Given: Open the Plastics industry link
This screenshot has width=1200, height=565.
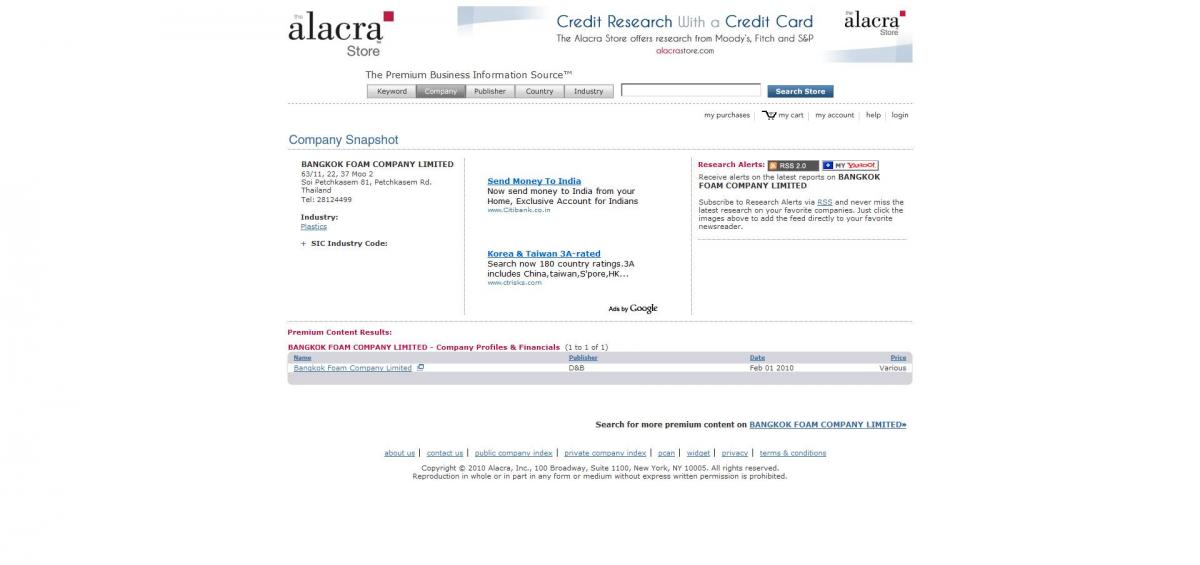Looking at the screenshot, I should 314,227.
